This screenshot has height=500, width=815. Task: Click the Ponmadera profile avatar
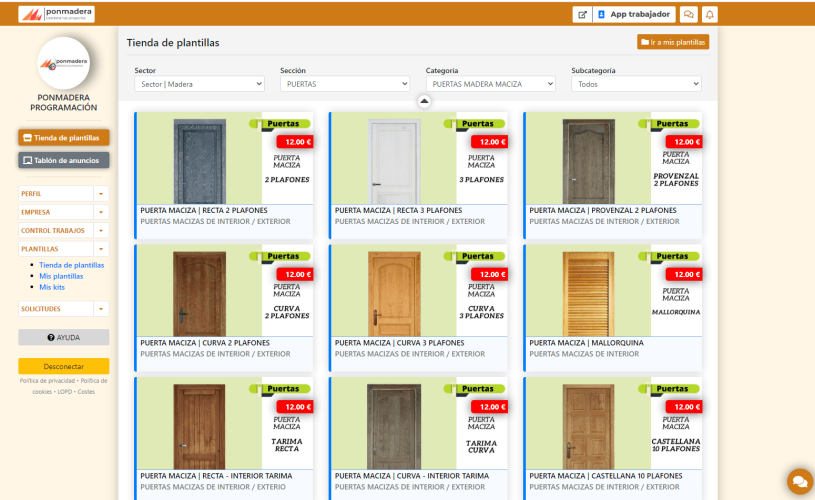63,63
